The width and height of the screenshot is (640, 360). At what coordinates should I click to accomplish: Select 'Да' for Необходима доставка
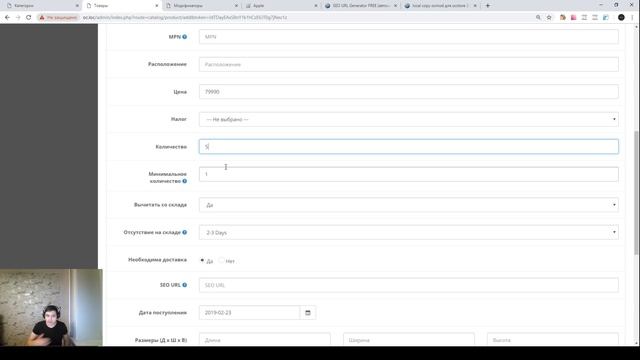[202, 260]
